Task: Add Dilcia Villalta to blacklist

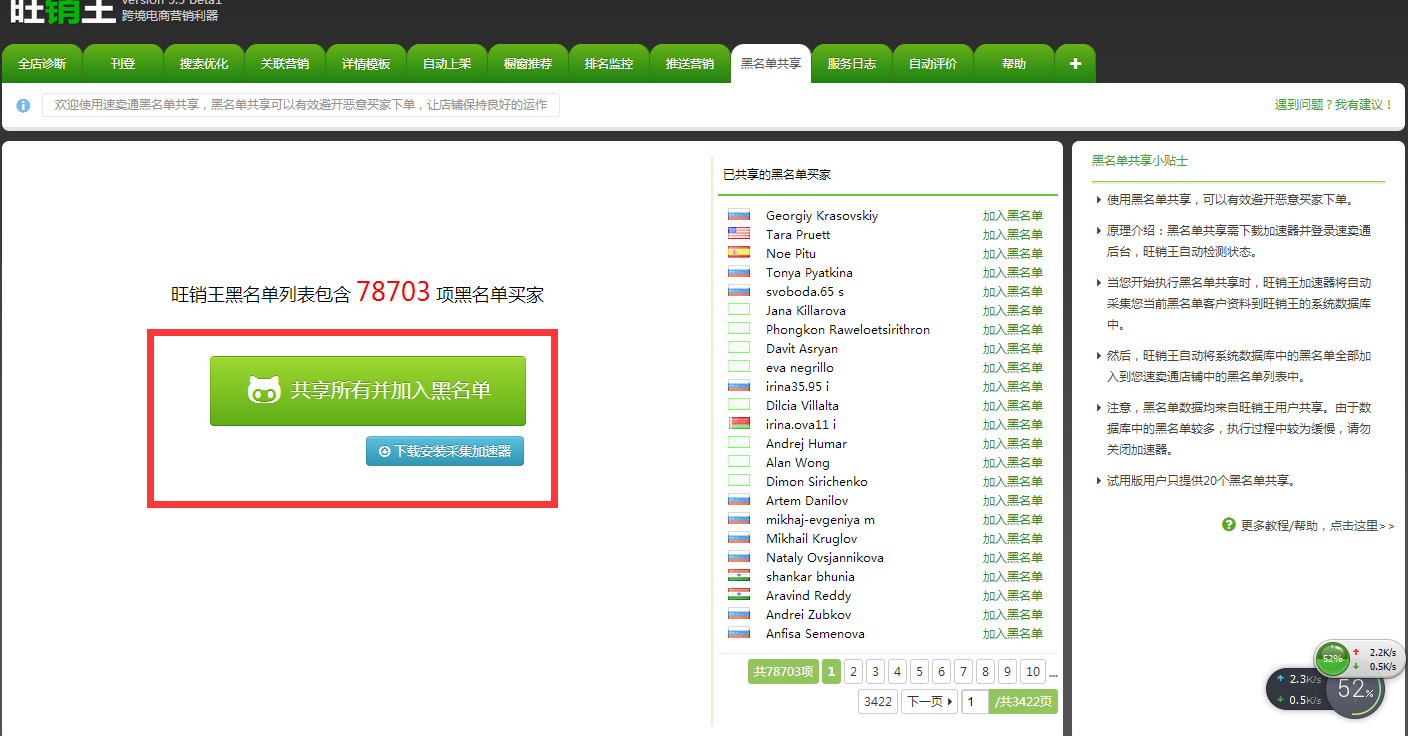Action: coord(1012,405)
